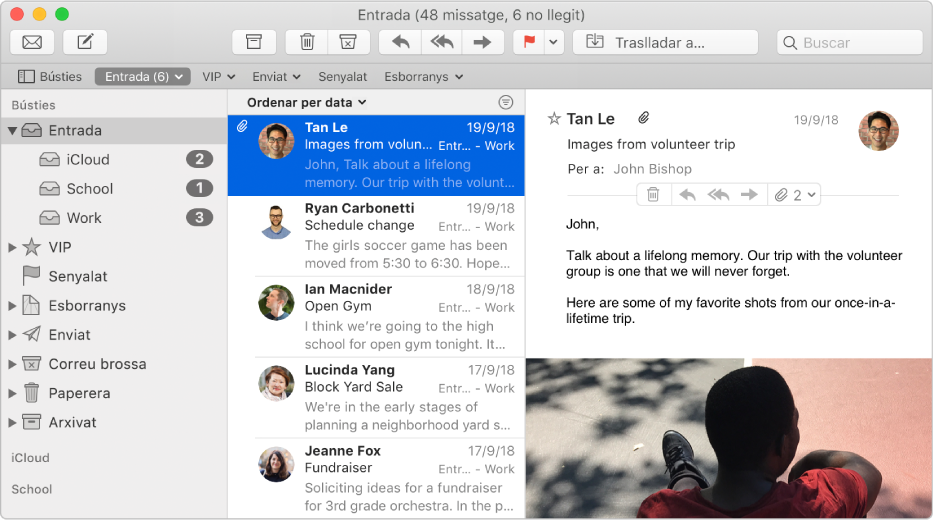Move message to junk mail
This screenshot has height=521, width=935.
[x=347, y=42]
